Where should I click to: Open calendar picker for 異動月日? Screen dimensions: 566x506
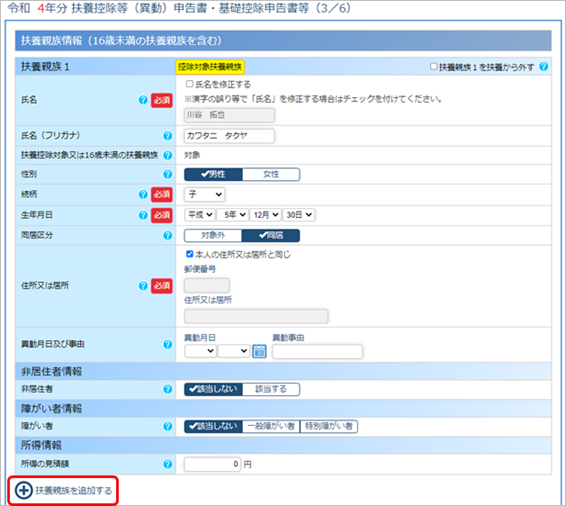(259, 351)
